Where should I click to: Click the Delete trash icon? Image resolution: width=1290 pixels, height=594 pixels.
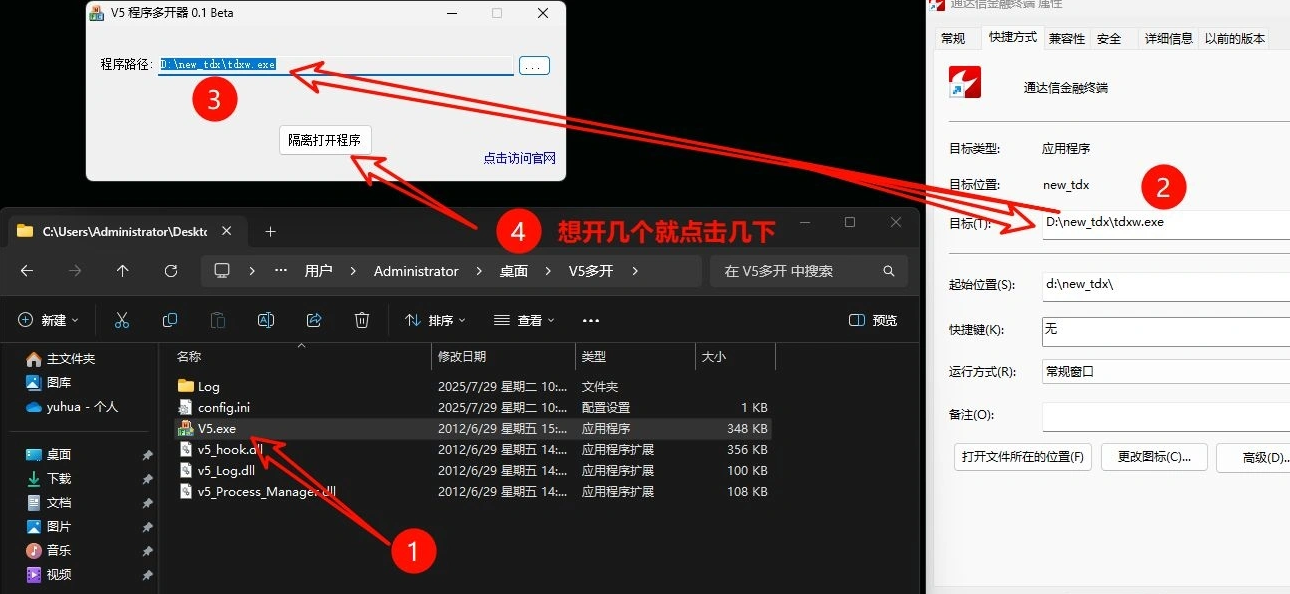pos(360,320)
